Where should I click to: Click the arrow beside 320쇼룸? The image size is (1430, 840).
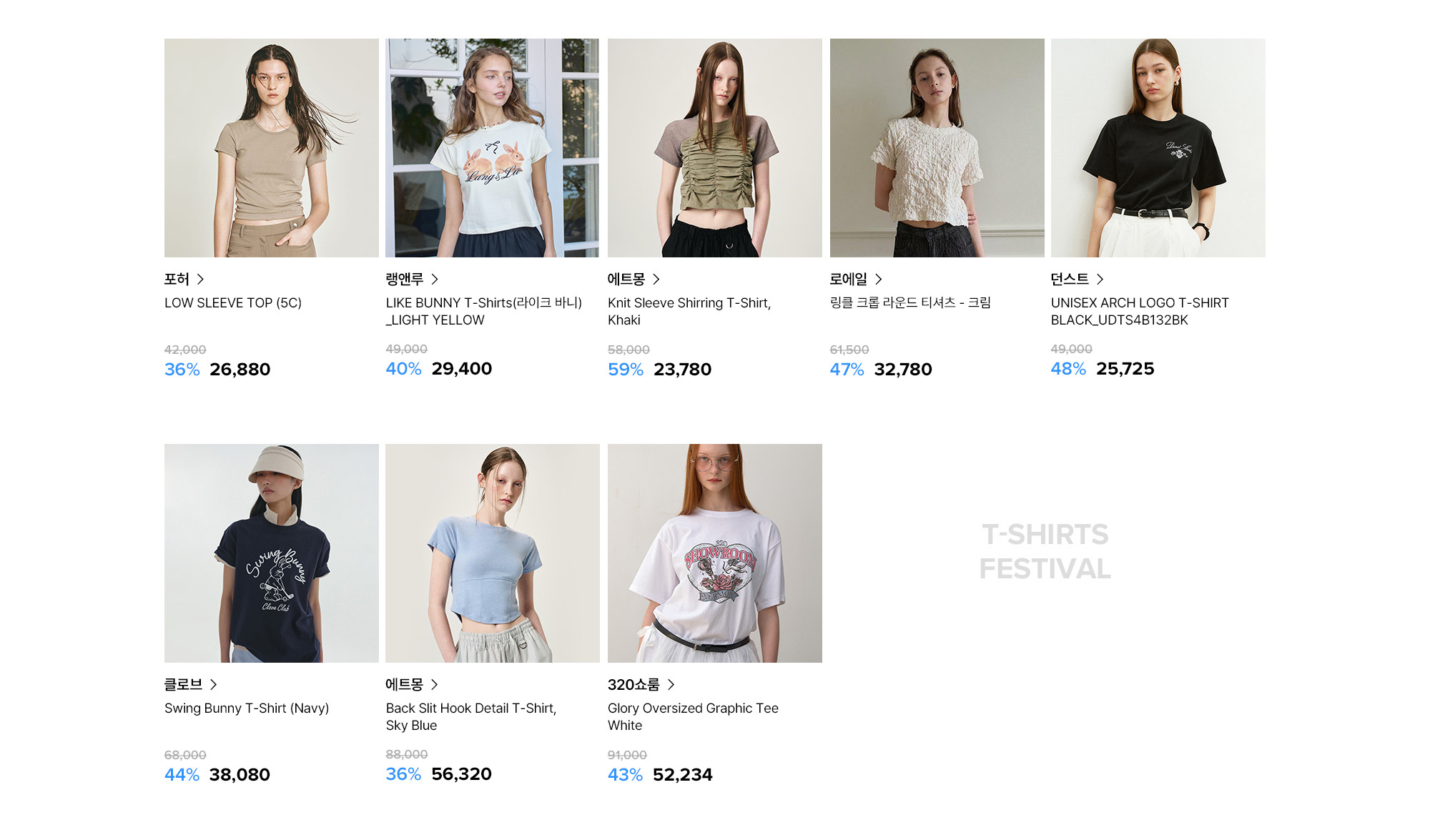click(671, 684)
